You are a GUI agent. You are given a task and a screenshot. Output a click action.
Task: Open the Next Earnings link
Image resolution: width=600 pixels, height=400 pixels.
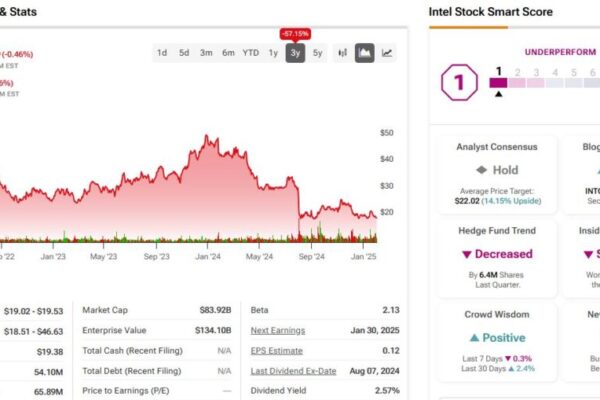pos(278,330)
